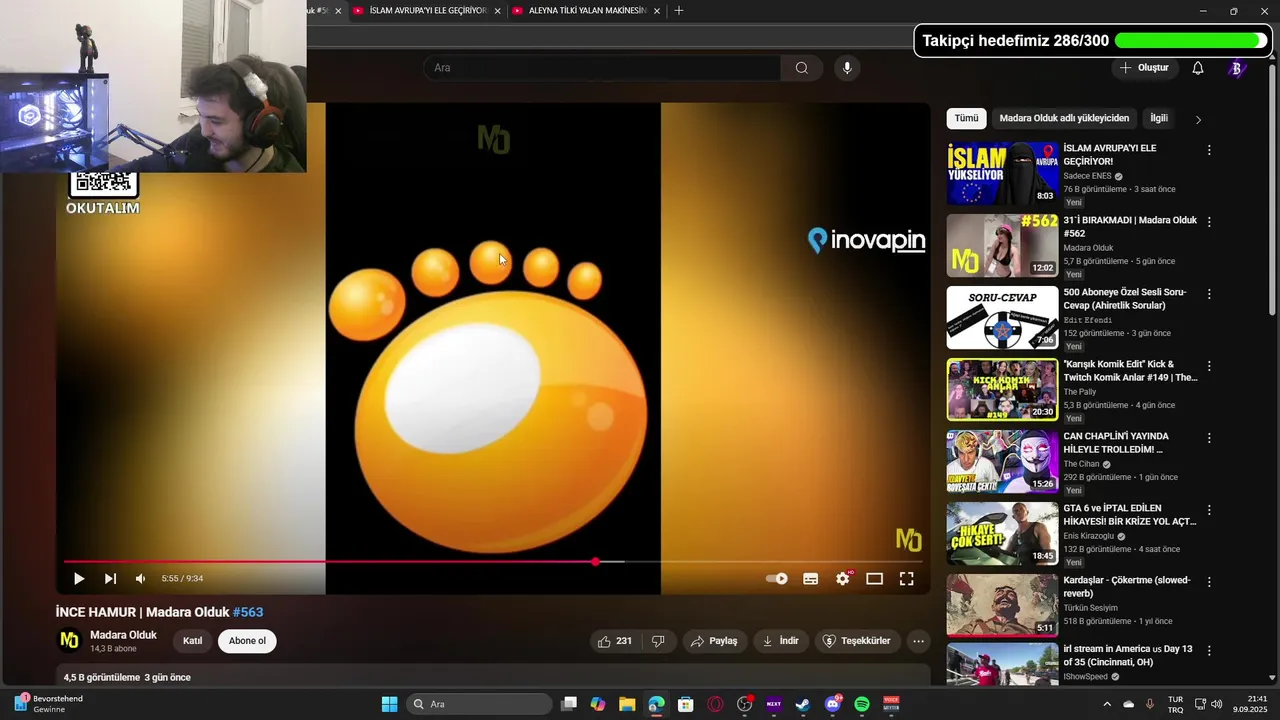Open the Kardaşlar - Çökertme thumbnail
The height and width of the screenshot is (720, 1280).
[1002, 606]
